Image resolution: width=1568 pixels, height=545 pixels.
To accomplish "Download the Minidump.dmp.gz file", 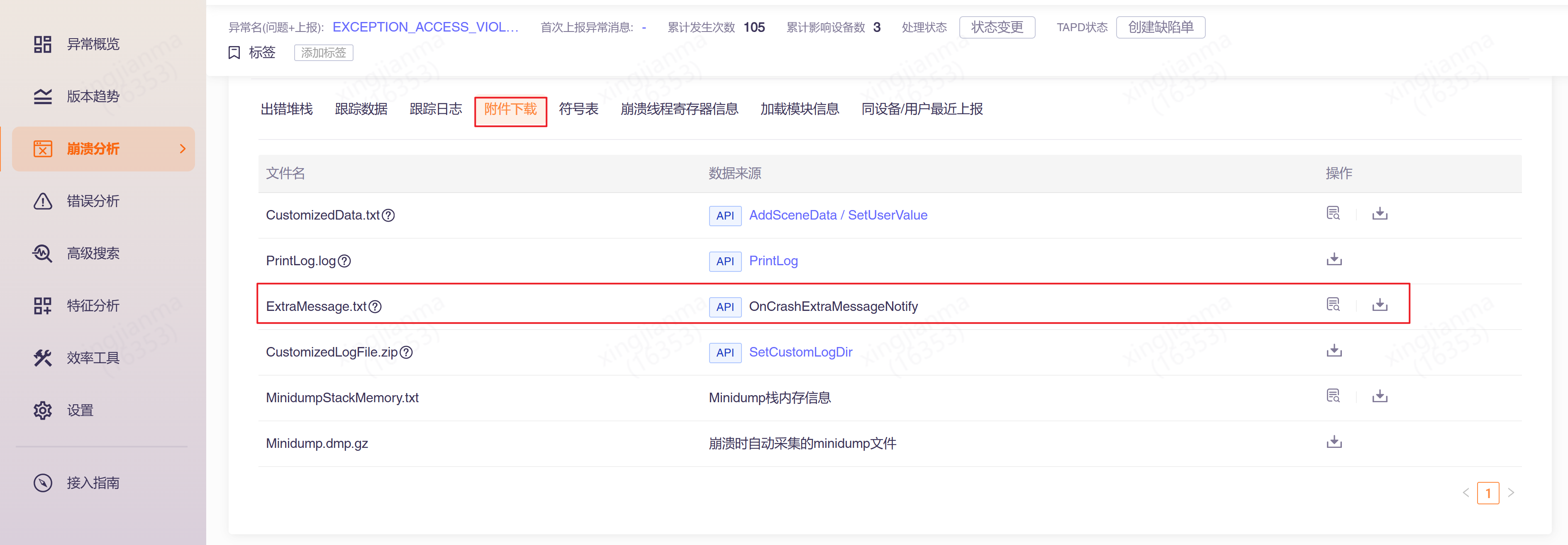I will coord(1334,442).
